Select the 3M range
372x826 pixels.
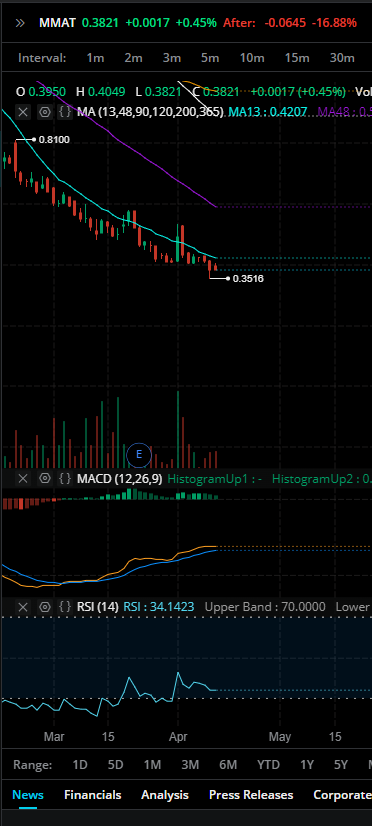(190, 765)
